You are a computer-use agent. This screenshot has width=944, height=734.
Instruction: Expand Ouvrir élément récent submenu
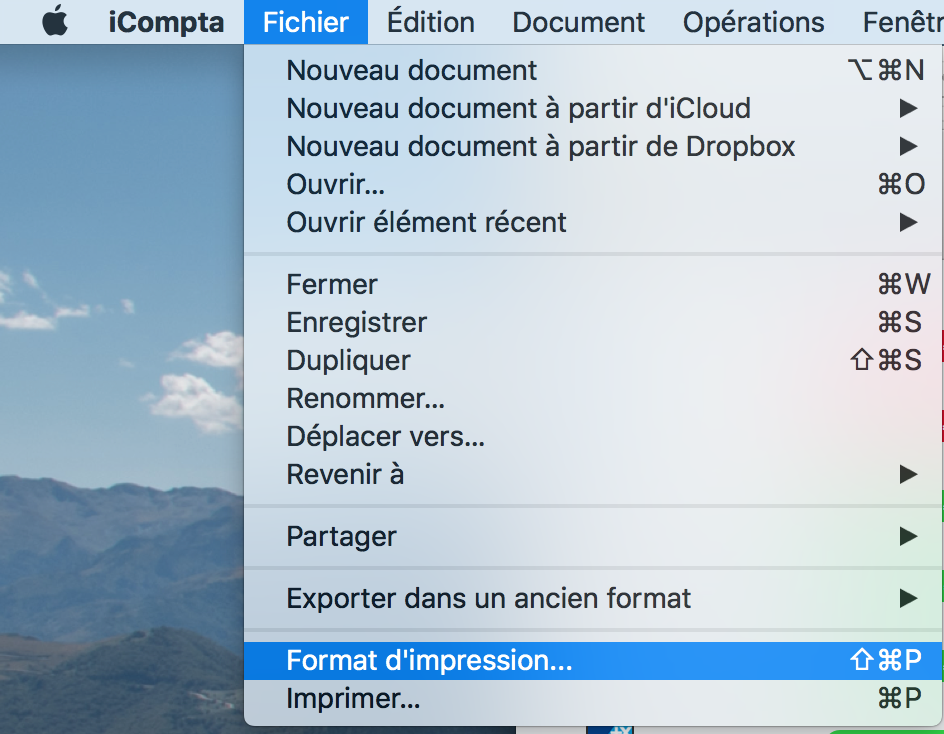coord(593,222)
